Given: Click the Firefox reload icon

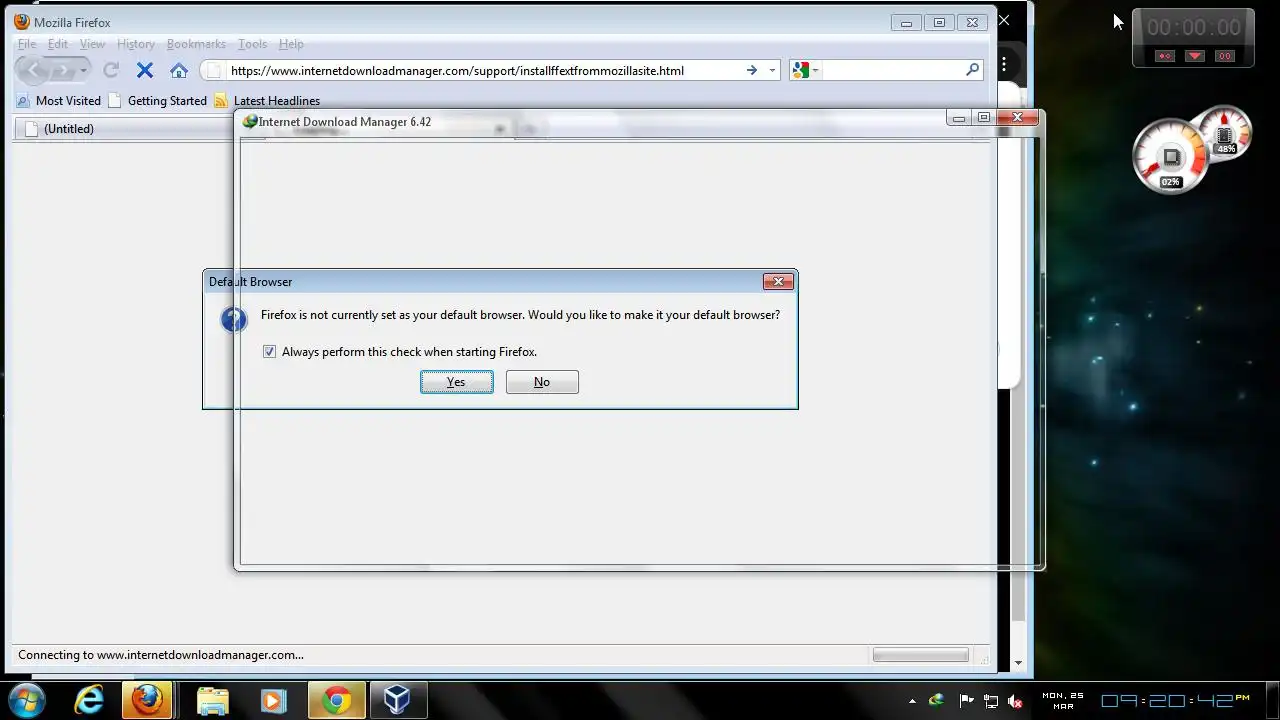Looking at the screenshot, I should click(111, 70).
